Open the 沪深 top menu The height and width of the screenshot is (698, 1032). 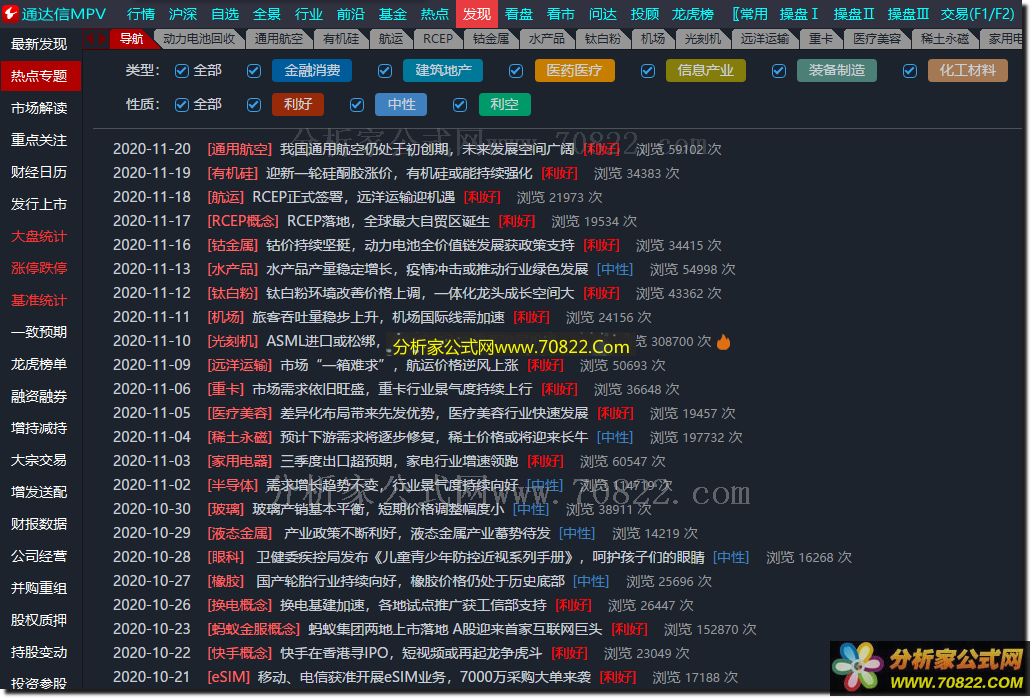(x=182, y=13)
